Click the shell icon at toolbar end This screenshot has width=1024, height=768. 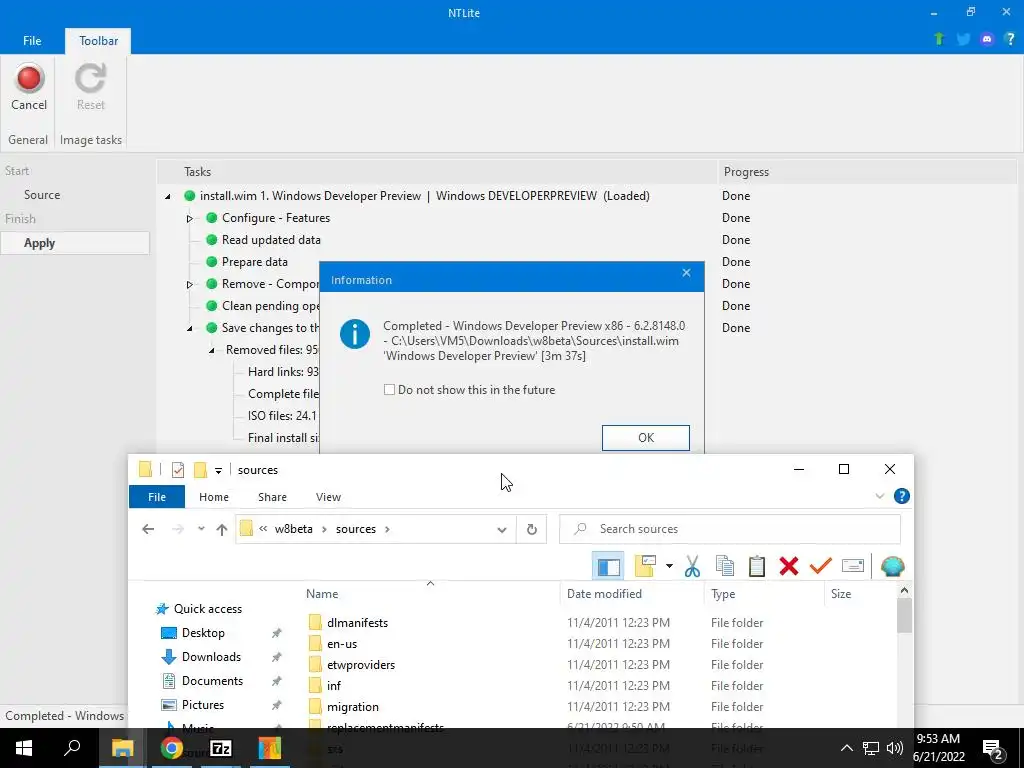pyautogui.click(x=893, y=566)
